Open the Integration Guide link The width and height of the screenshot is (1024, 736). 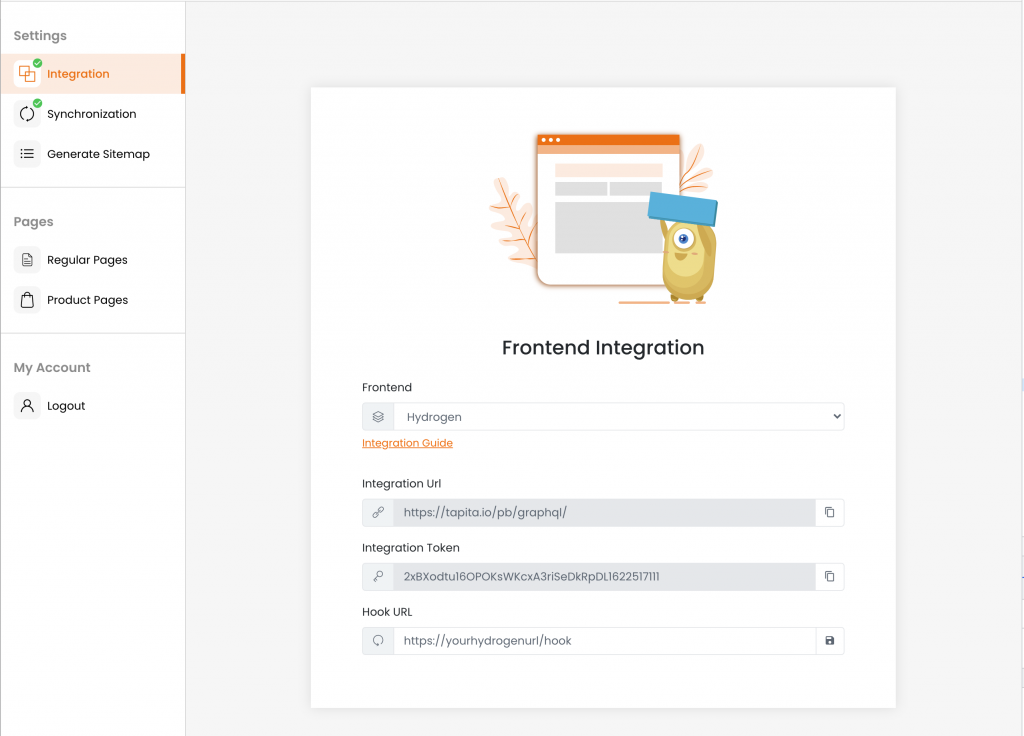[407, 443]
